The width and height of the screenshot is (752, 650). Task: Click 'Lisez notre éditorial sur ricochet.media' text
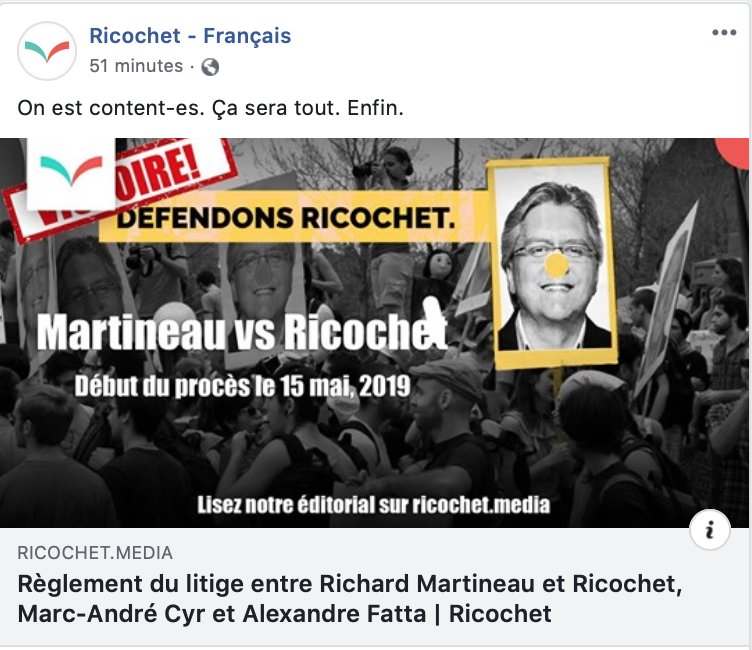374,505
